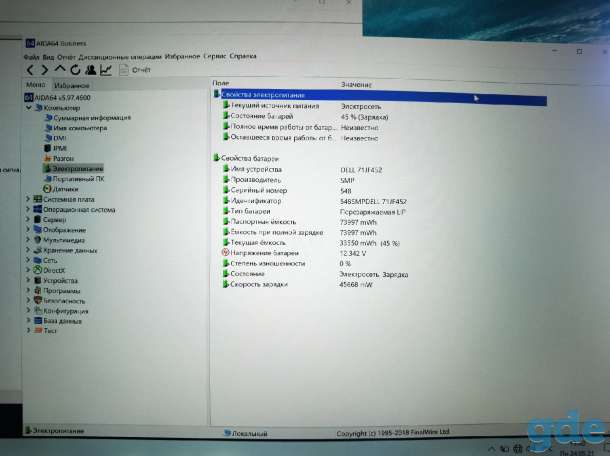Select the Степень изношенности row
610x456 pixels.
pyautogui.click(x=287, y=263)
